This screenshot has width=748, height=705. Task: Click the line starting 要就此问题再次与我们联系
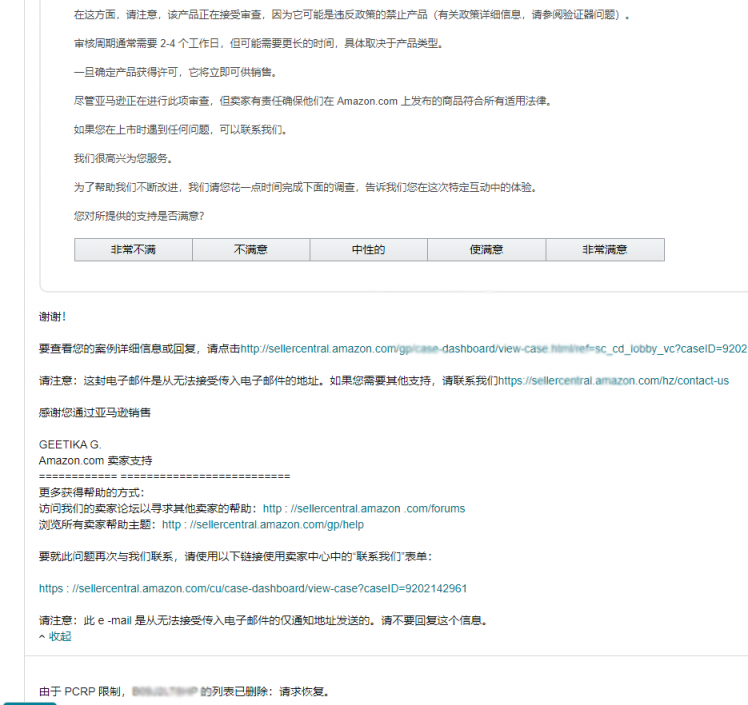[236, 557]
